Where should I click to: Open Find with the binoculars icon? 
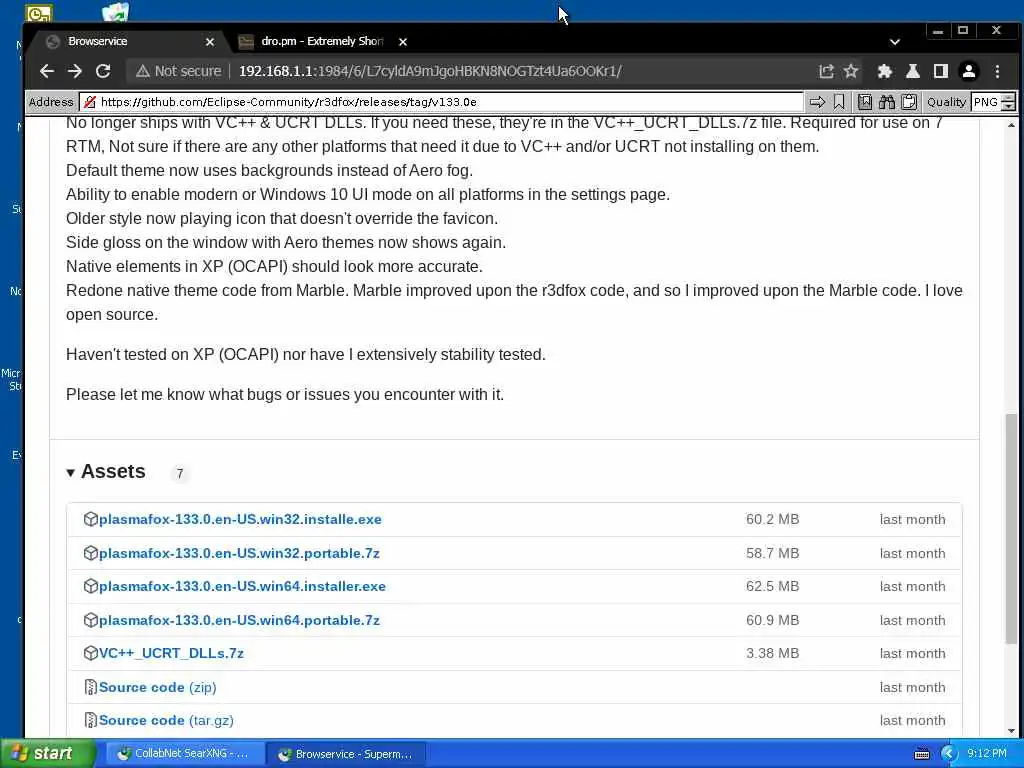coord(887,102)
